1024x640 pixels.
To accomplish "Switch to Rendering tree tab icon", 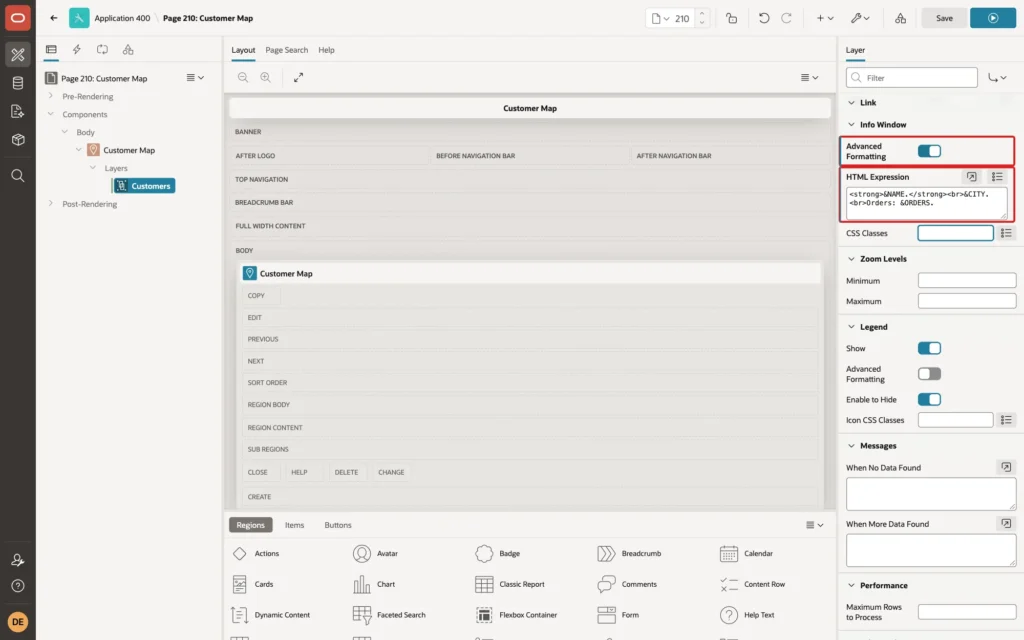I will click(51, 50).
